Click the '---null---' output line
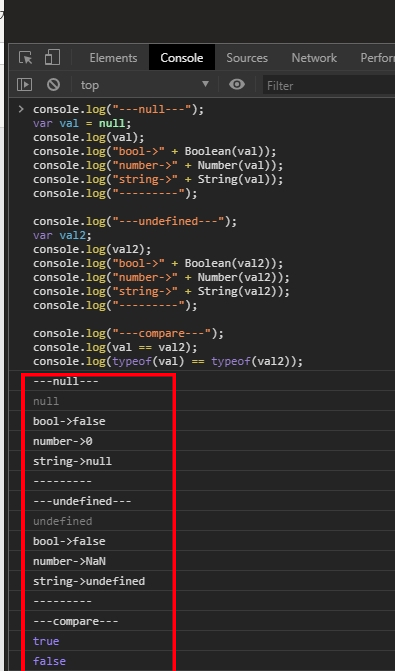Viewport: 395px width, 671px height. 65,381
